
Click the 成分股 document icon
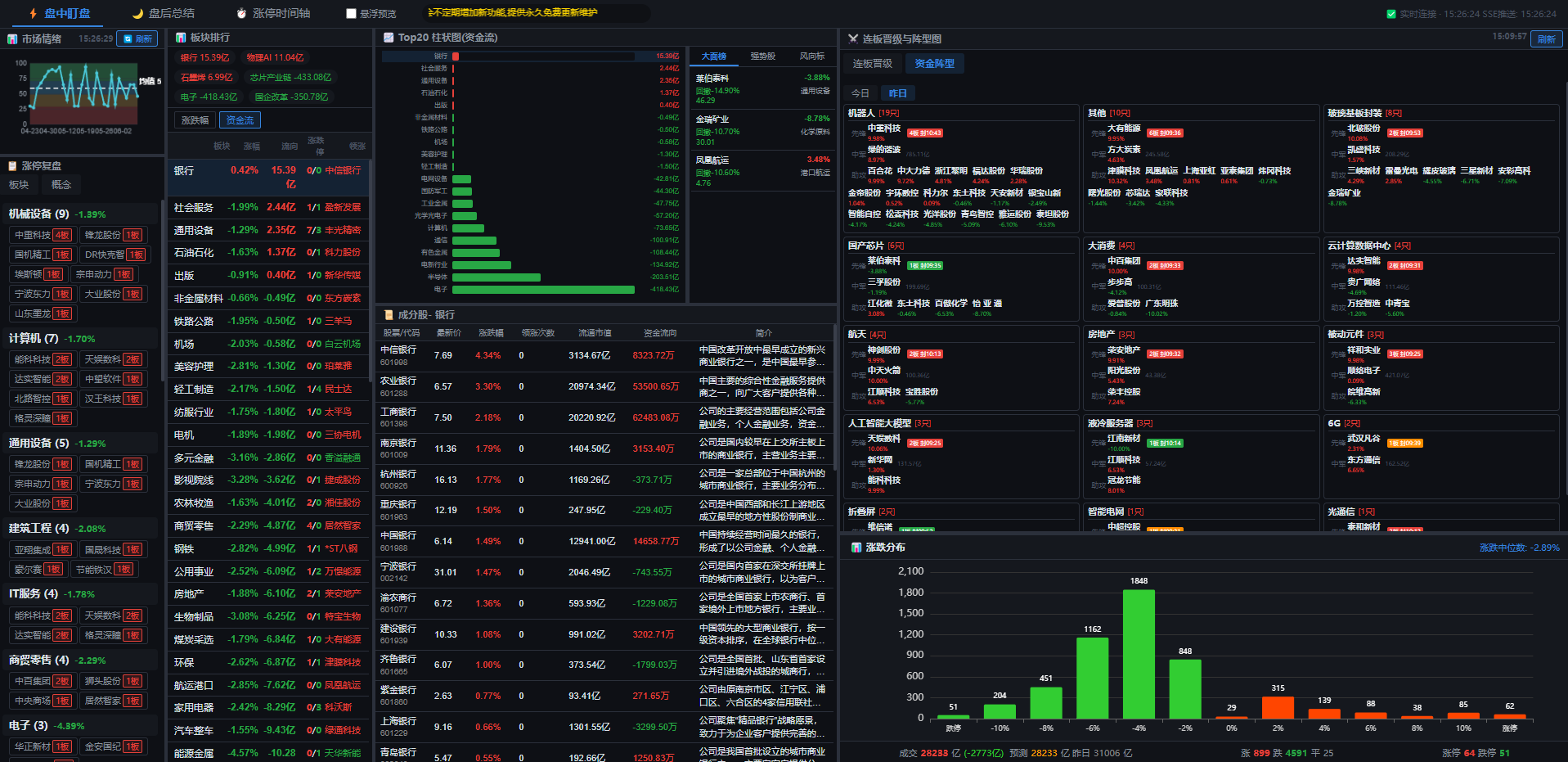(389, 315)
